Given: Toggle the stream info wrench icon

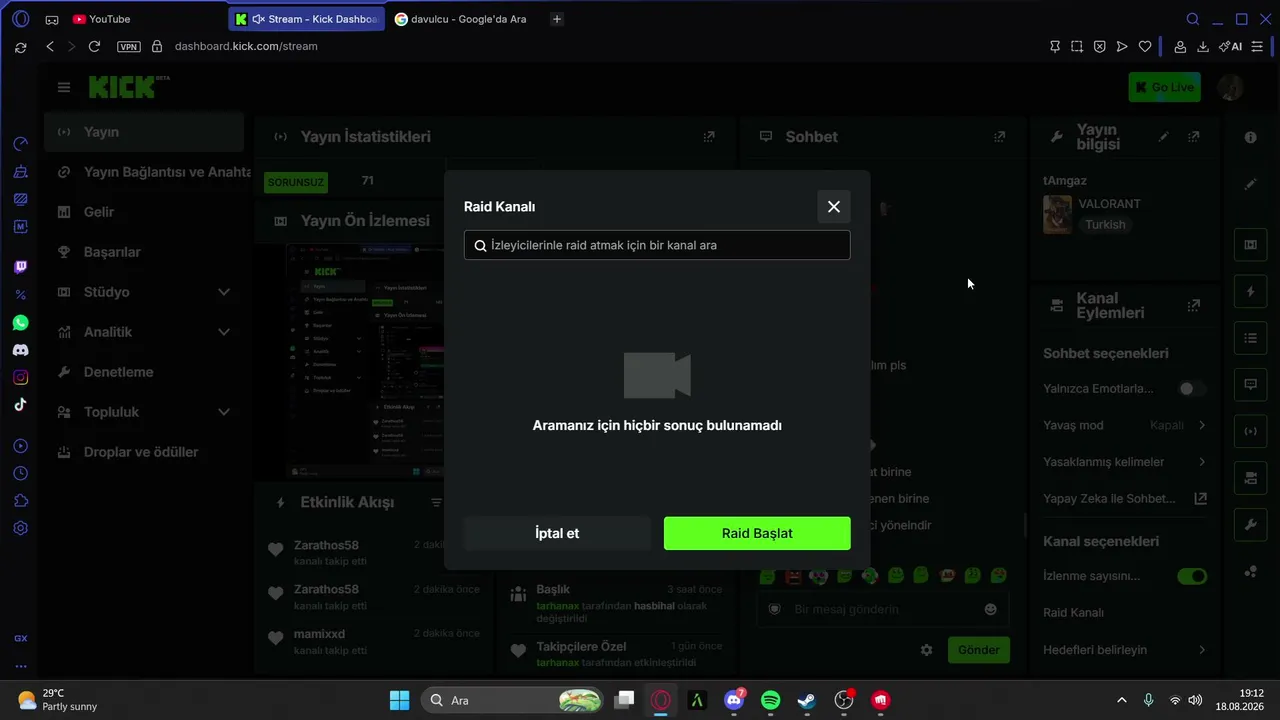Looking at the screenshot, I should 1250,525.
